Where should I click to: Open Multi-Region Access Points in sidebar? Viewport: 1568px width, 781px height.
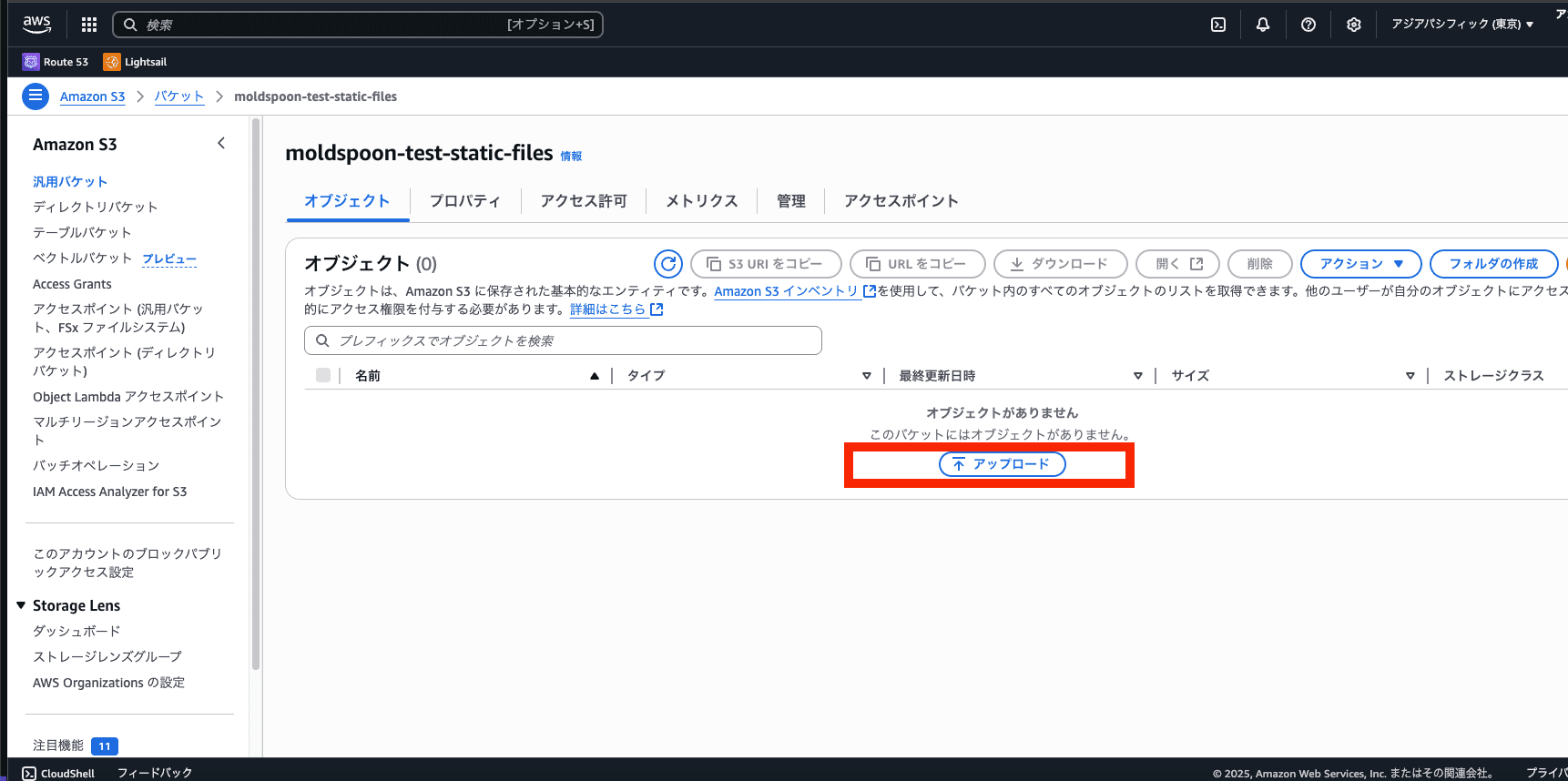127,431
